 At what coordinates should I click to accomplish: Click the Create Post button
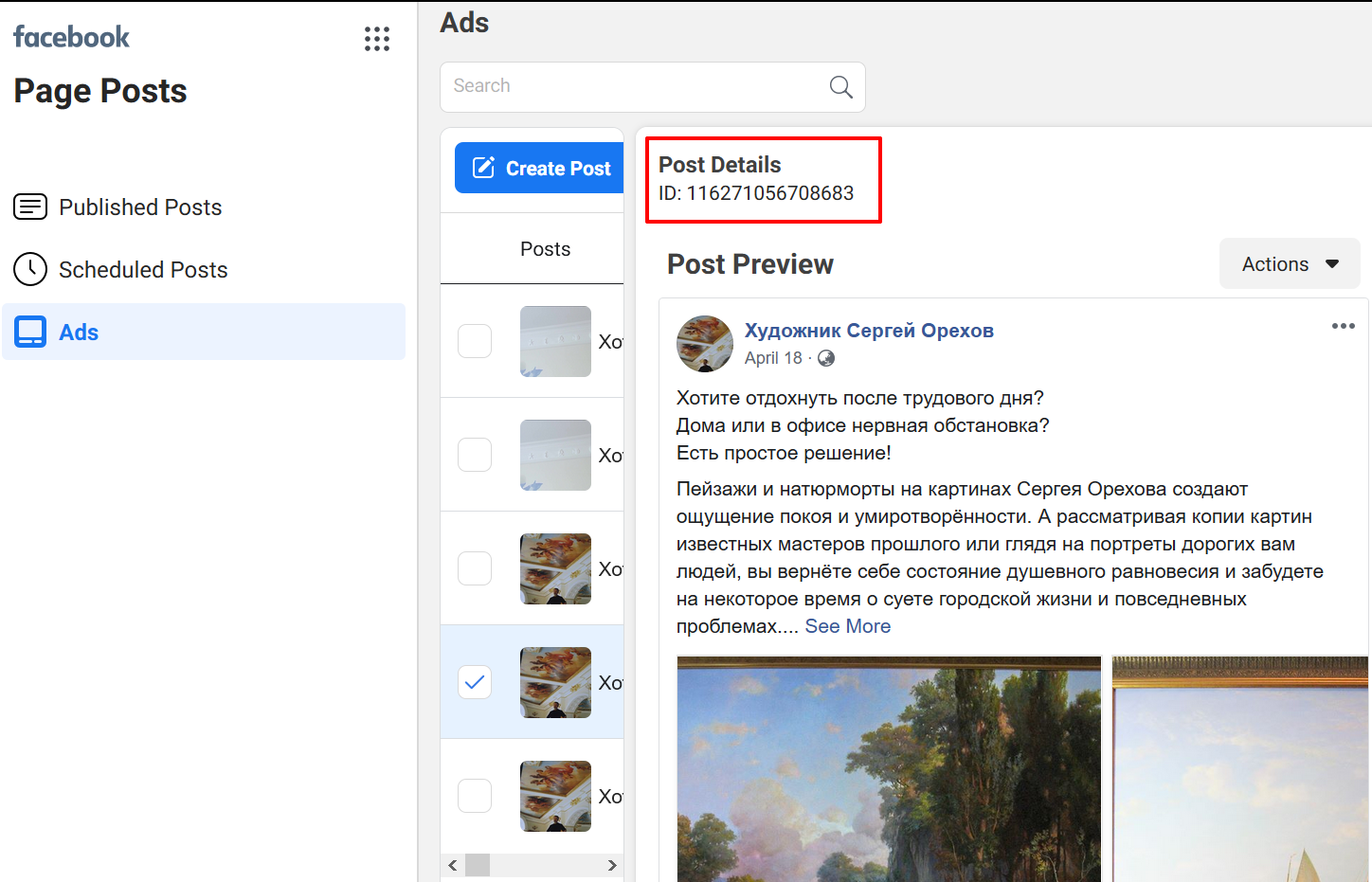539,168
